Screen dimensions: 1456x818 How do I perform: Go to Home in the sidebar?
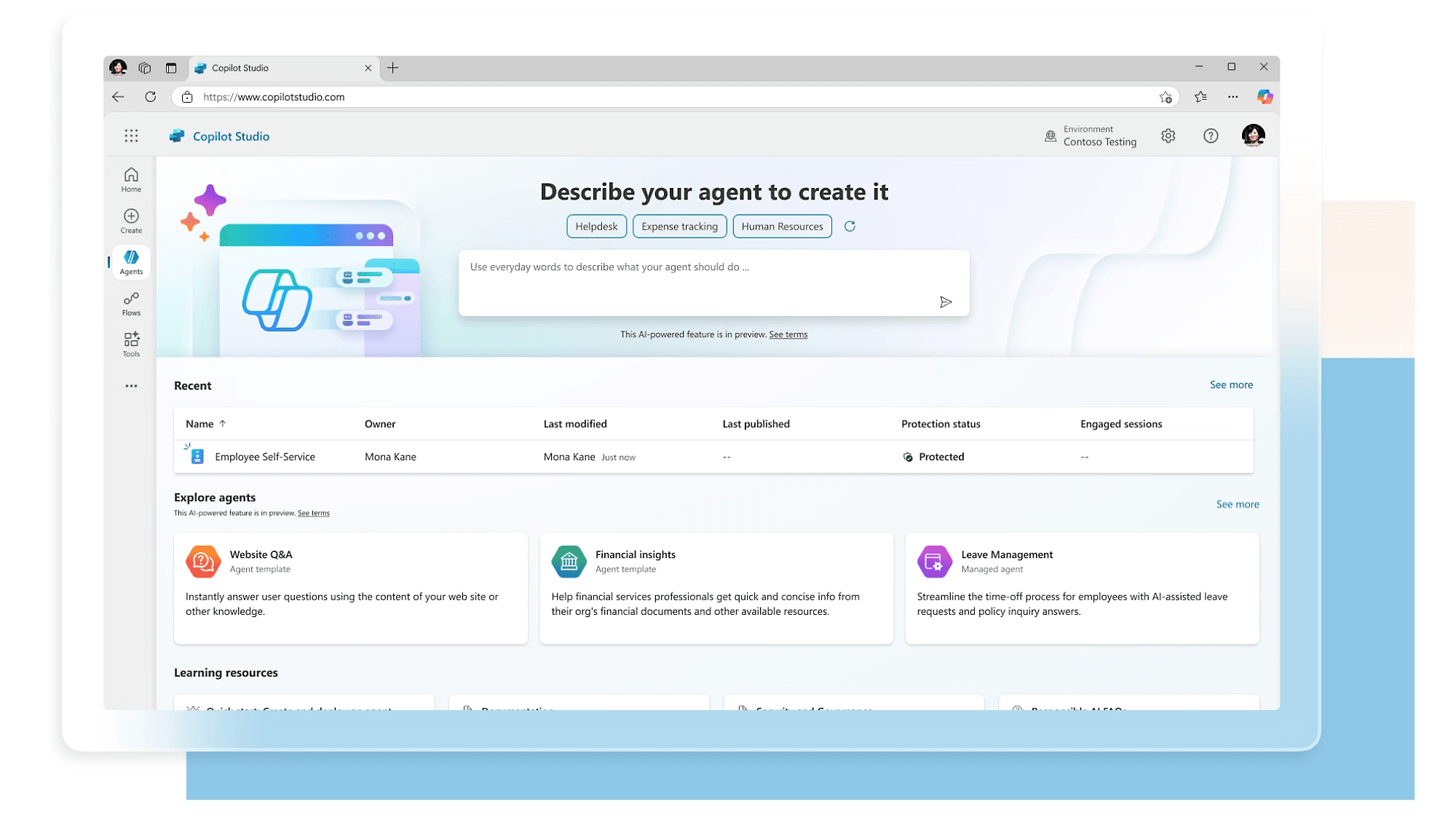point(131,179)
